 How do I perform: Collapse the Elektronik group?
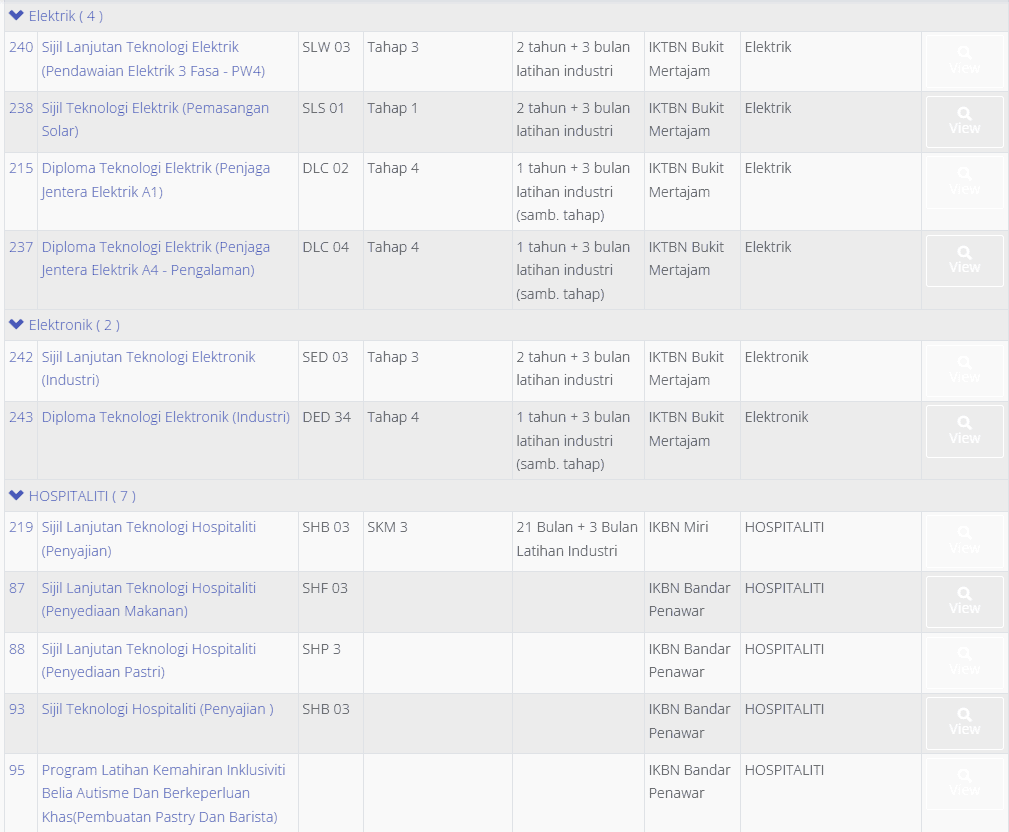(x=16, y=325)
